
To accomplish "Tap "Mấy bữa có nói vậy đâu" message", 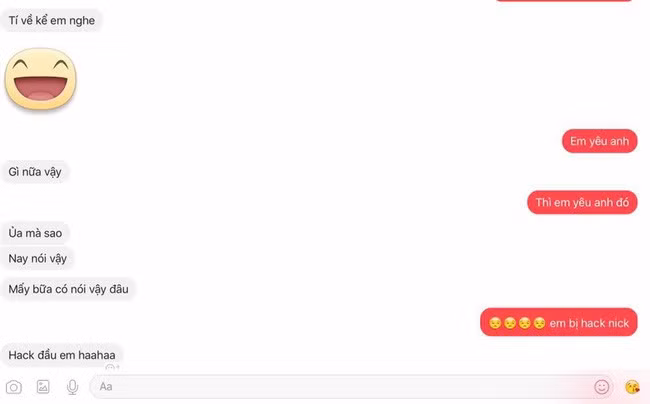I will [68, 289].
